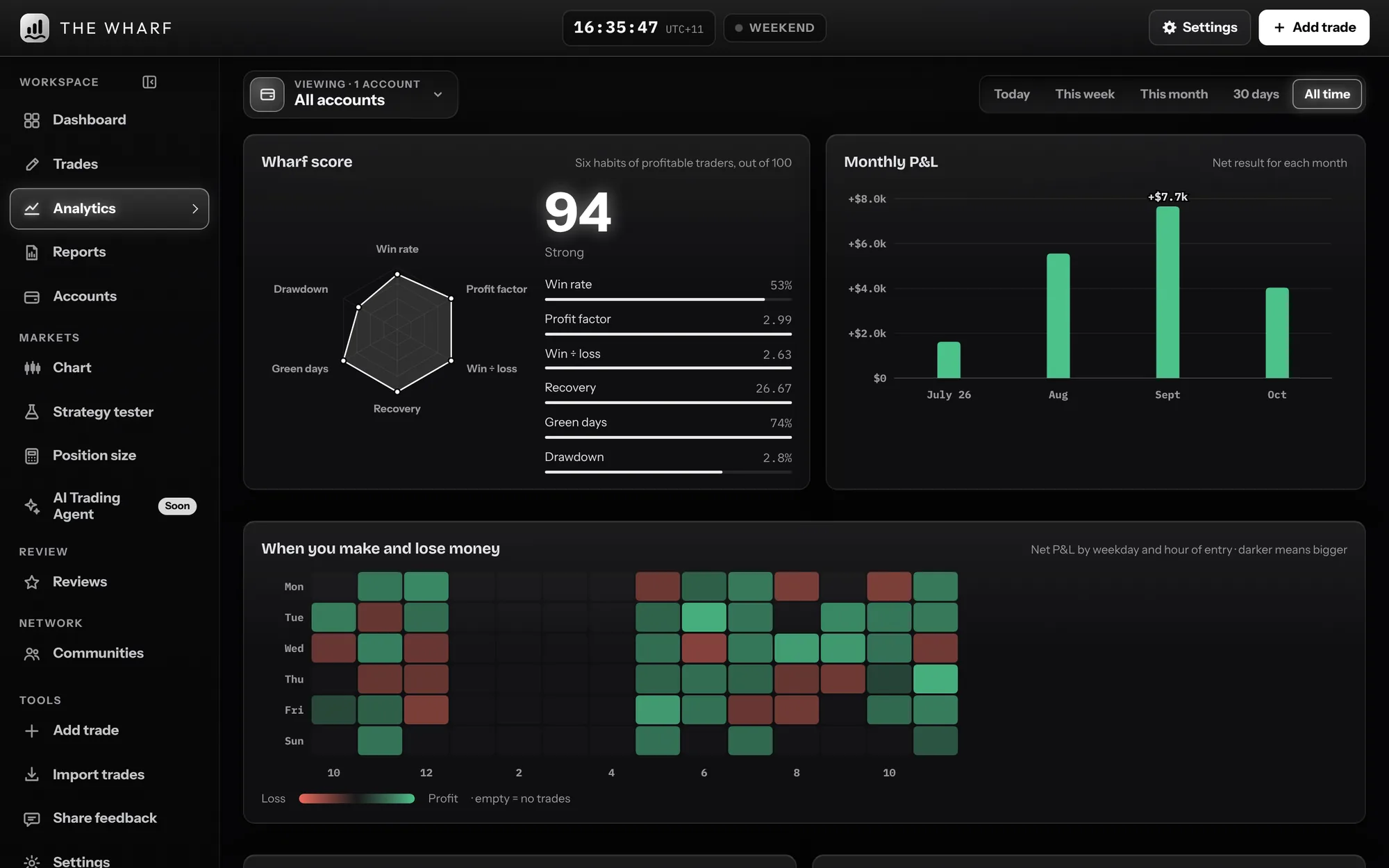The width and height of the screenshot is (1389, 868).
Task: Click the Profit factor value 2.99
Action: pos(777,320)
